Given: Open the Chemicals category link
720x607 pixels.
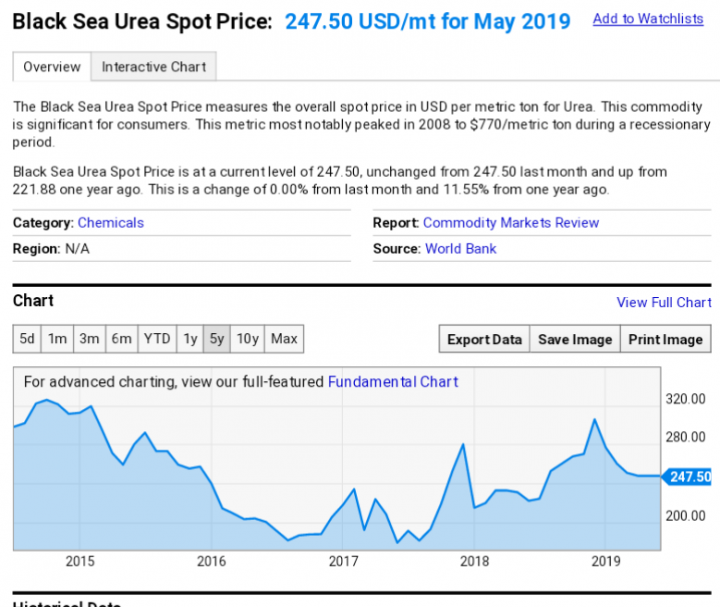Looking at the screenshot, I should 111,222.
